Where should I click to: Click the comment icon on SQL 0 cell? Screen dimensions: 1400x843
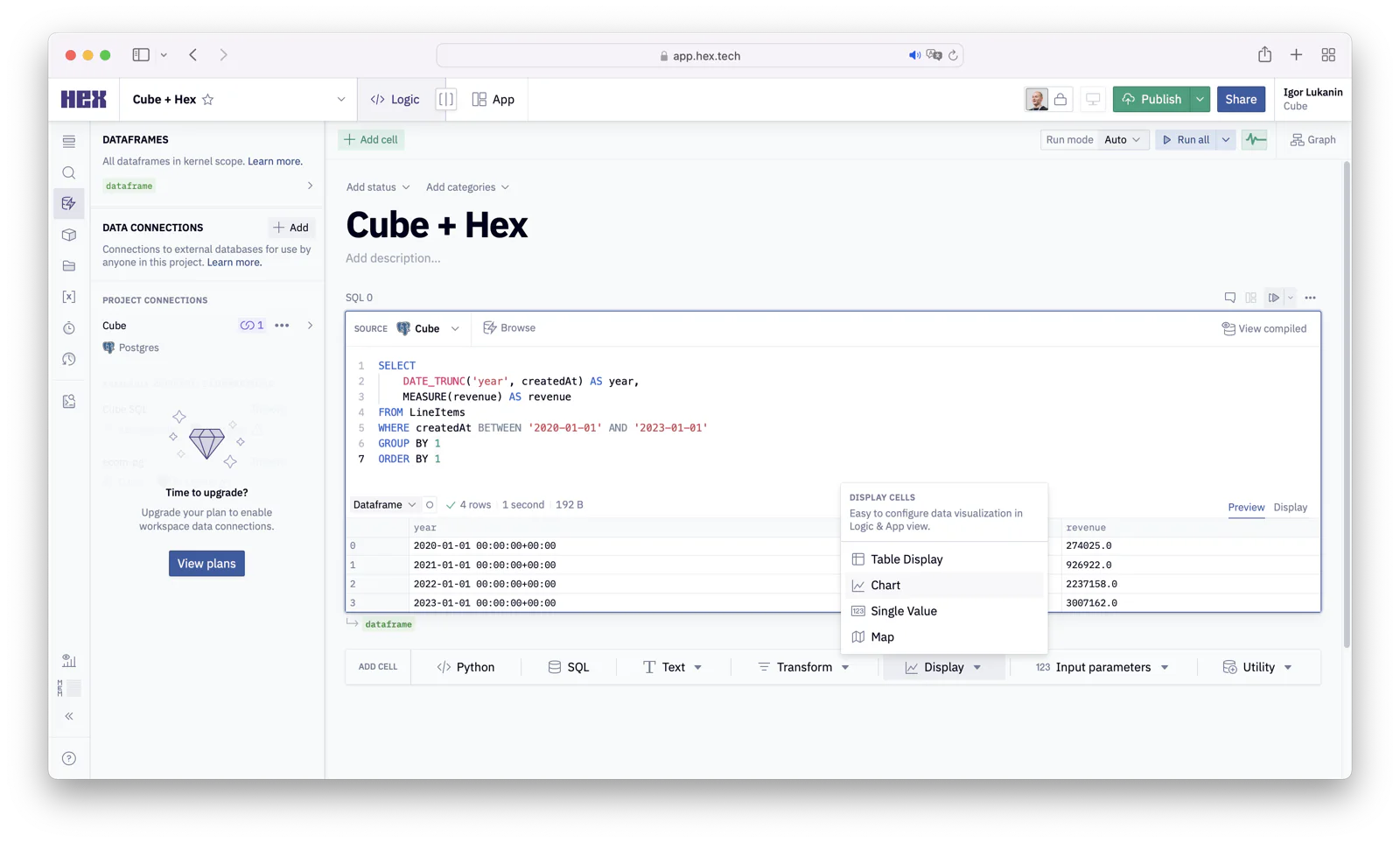point(1230,298)
